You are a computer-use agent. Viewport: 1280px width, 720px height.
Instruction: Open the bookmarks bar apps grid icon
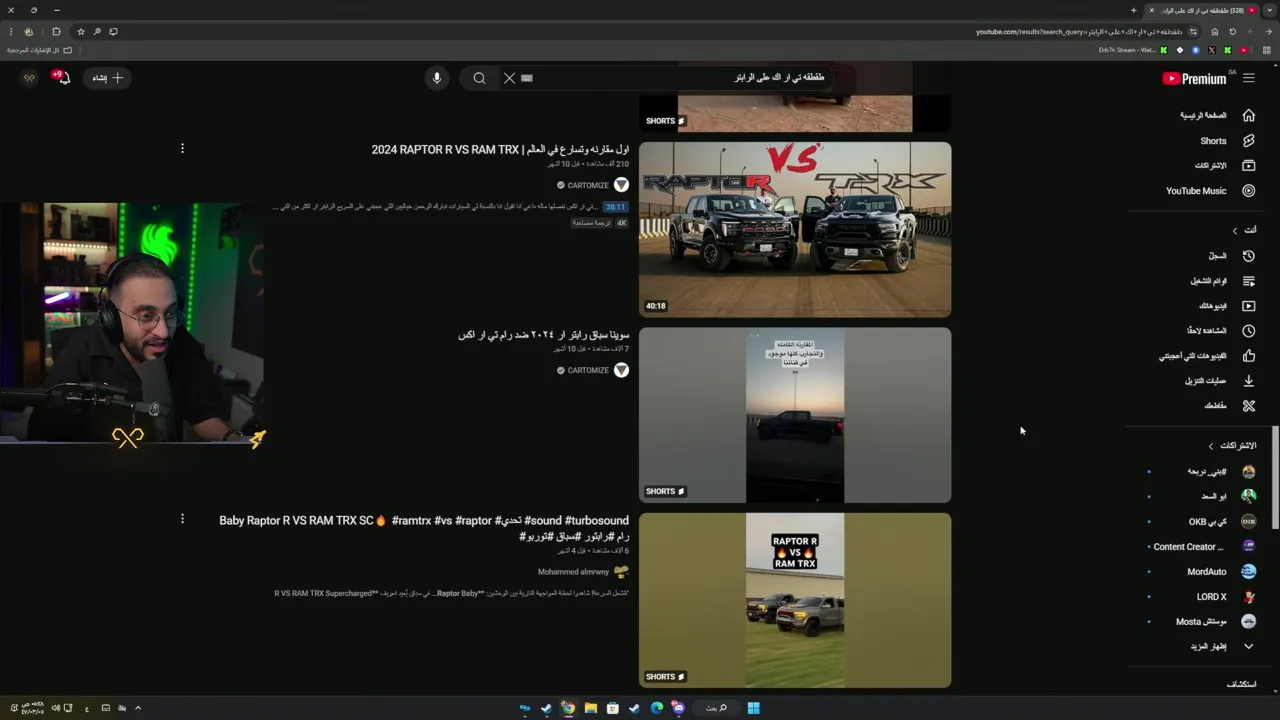1268,50
